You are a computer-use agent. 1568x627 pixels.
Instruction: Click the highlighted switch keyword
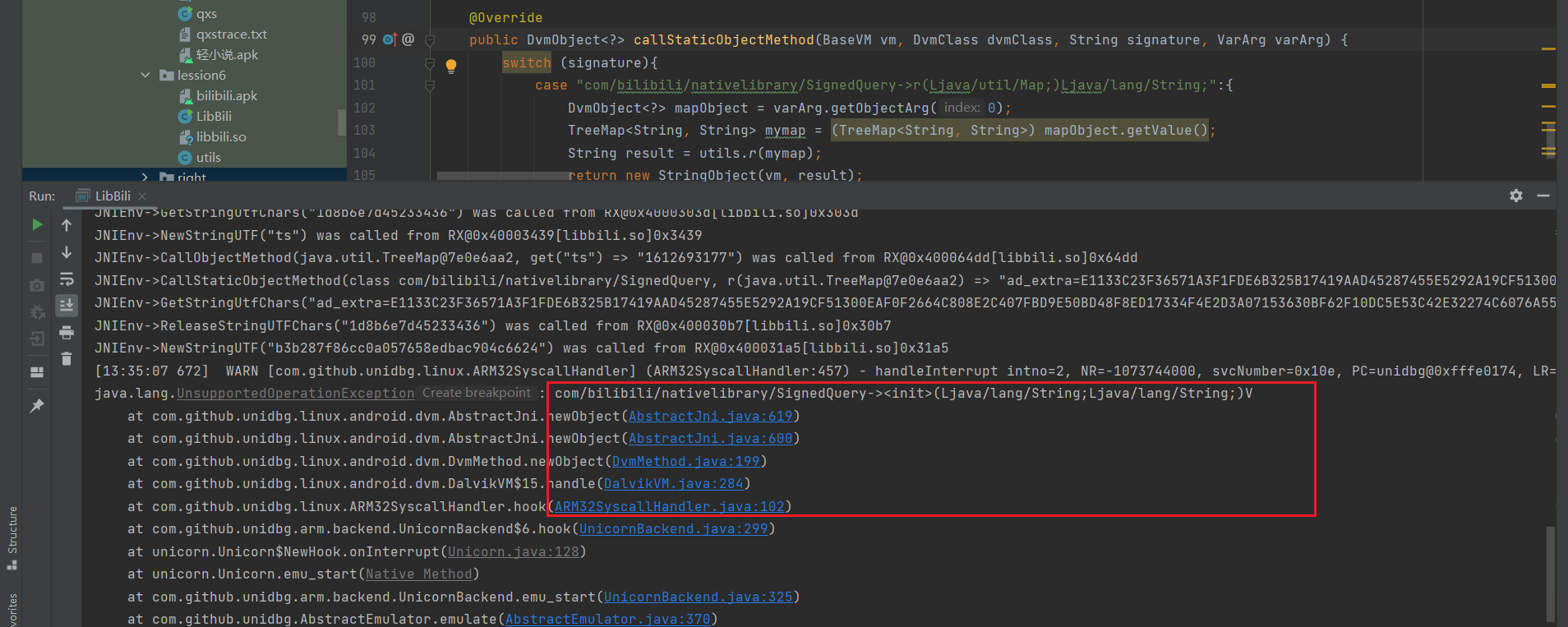tap(526, 62)
